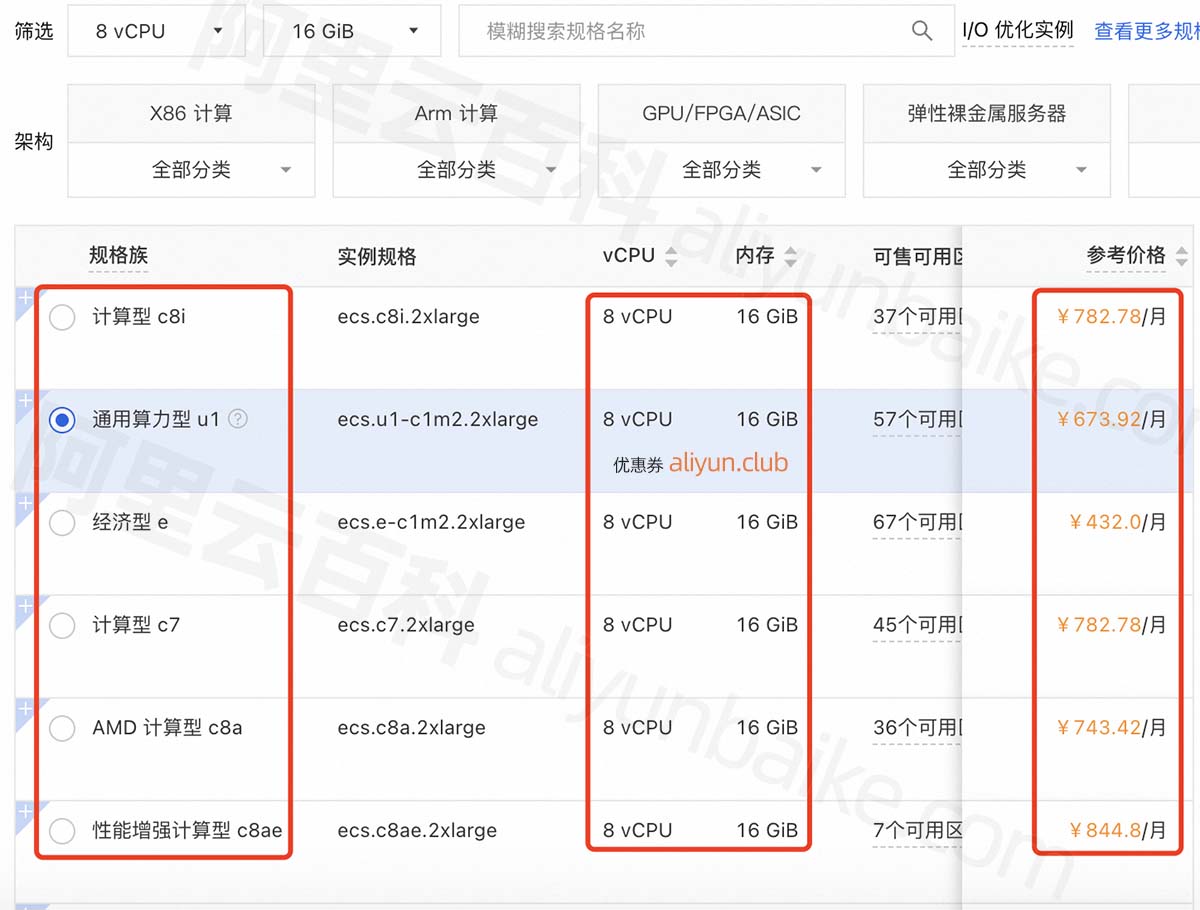Click the 45个可用区 link for c7
Image resolution: width=1200 pixels, height=910 pixels.
pos(917,625)
